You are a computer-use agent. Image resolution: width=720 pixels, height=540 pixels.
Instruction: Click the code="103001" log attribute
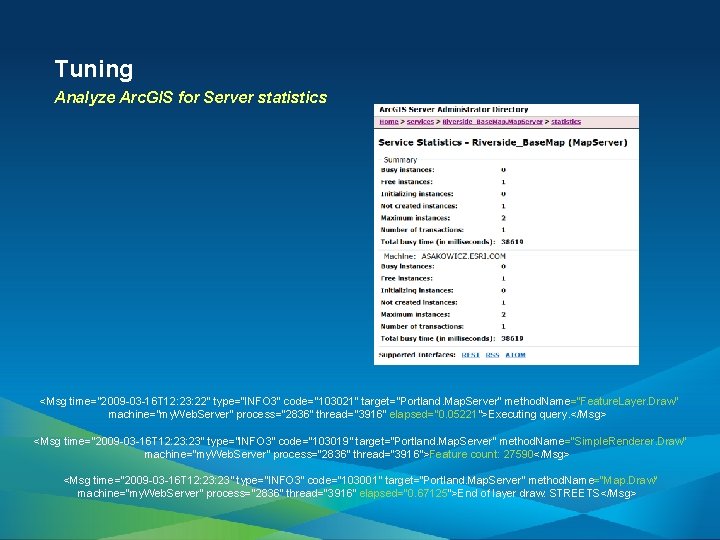[345, 480]
